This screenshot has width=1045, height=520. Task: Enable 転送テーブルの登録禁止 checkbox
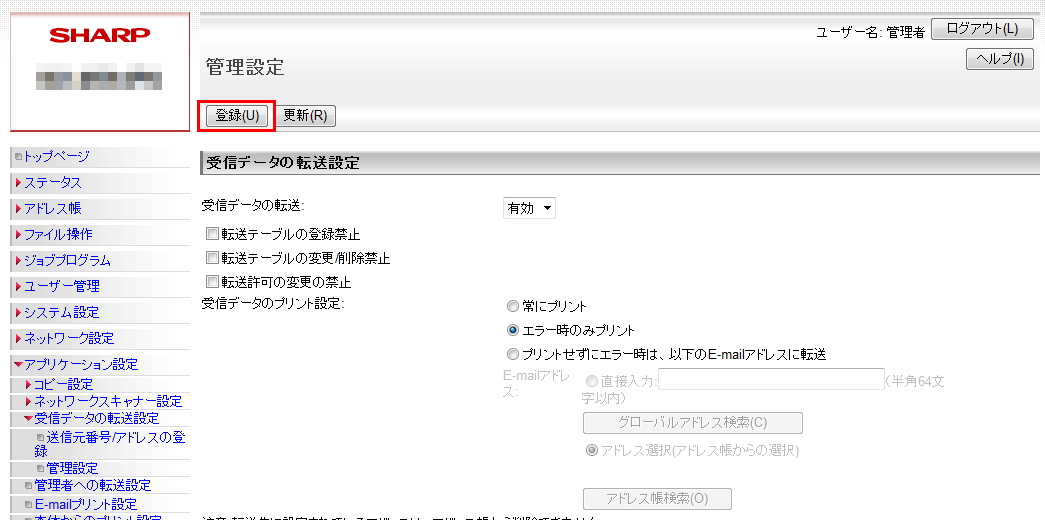pyautogui.click(x=212, y=234)
